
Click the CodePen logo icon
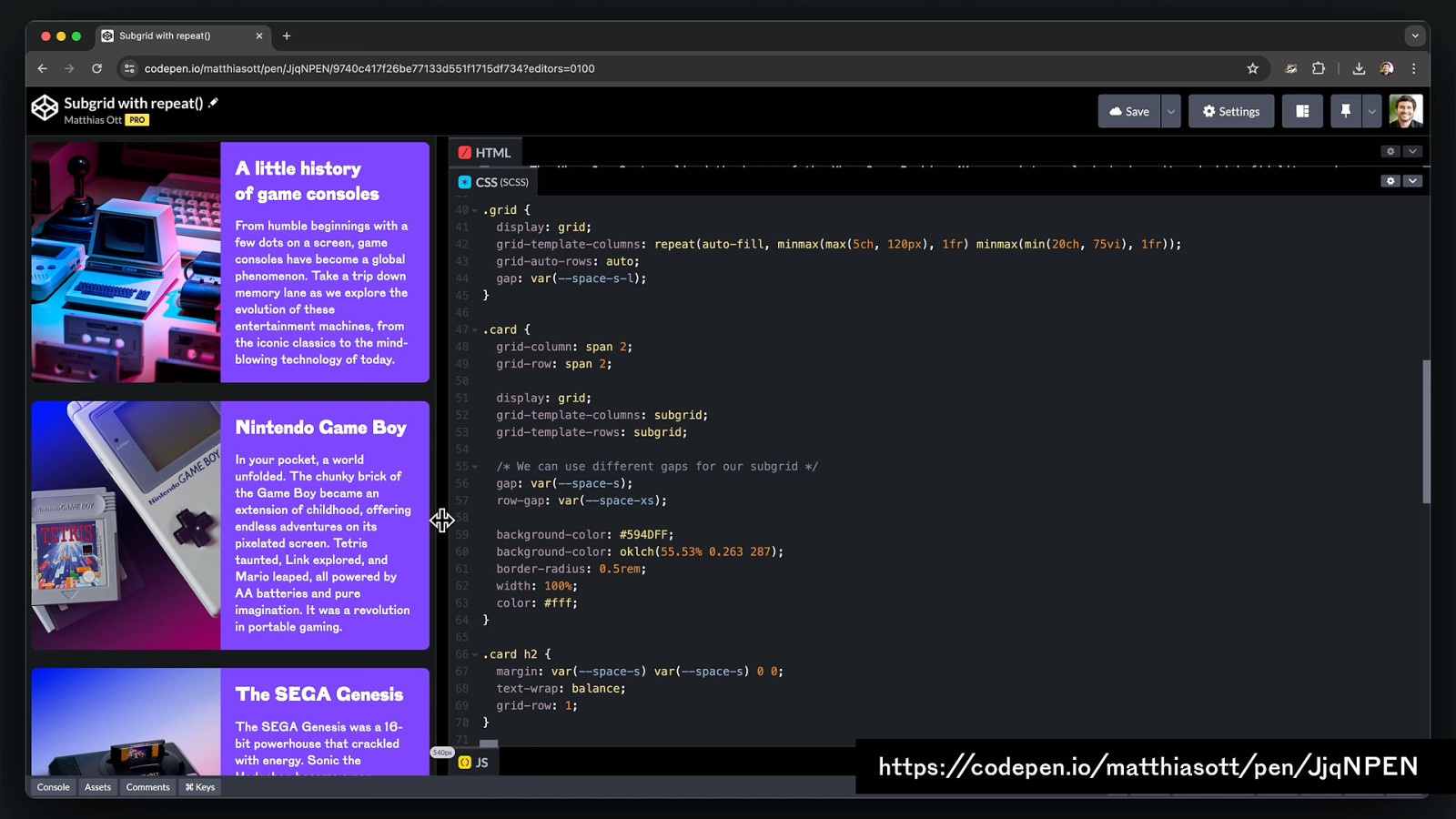coord(45,108)
